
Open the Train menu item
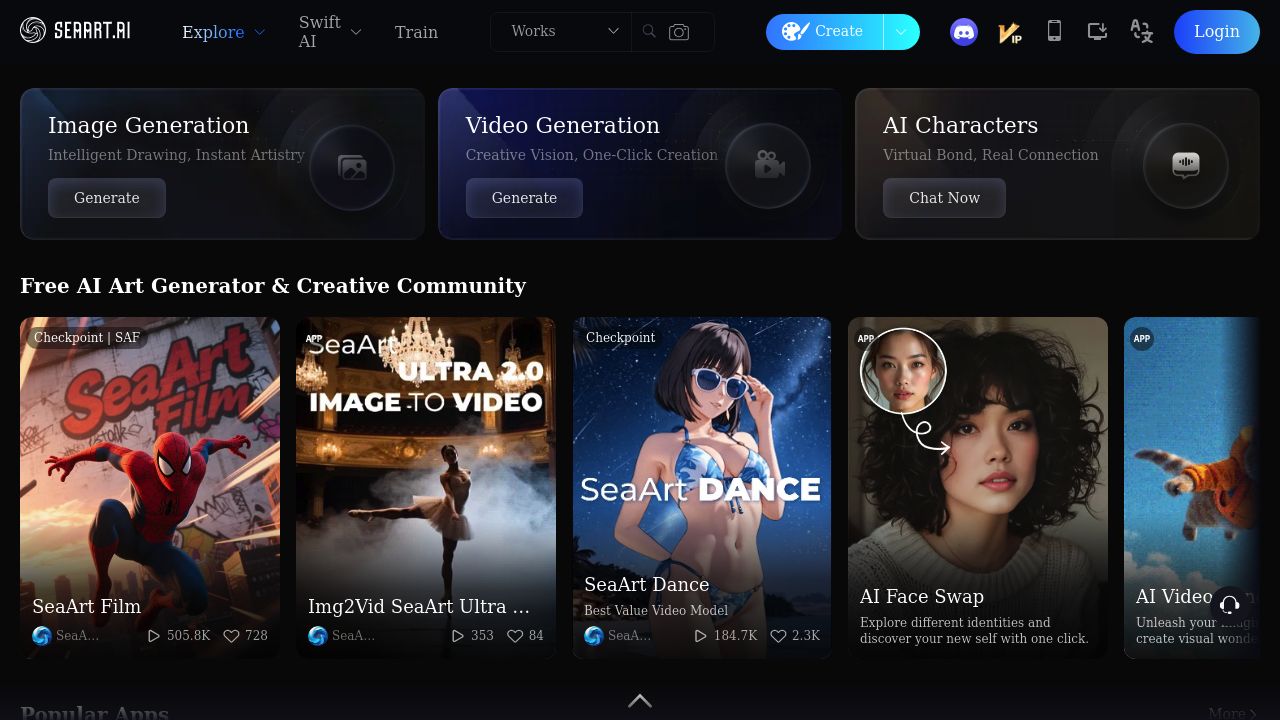(x=416, y=32)
